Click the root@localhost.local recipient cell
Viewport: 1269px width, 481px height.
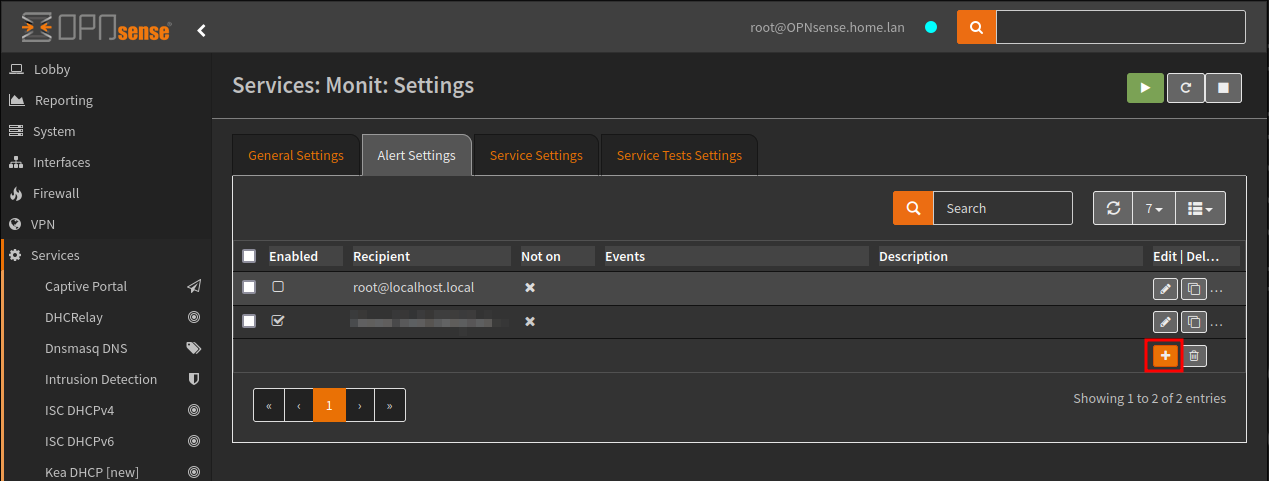point(413,287)
